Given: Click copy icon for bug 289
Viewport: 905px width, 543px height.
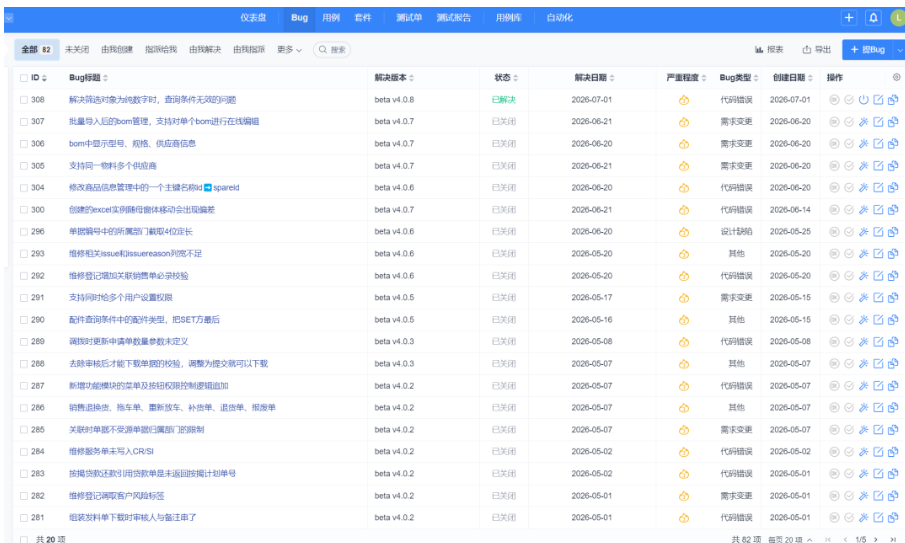Looking at the screenshot, I should click(893, 342).
